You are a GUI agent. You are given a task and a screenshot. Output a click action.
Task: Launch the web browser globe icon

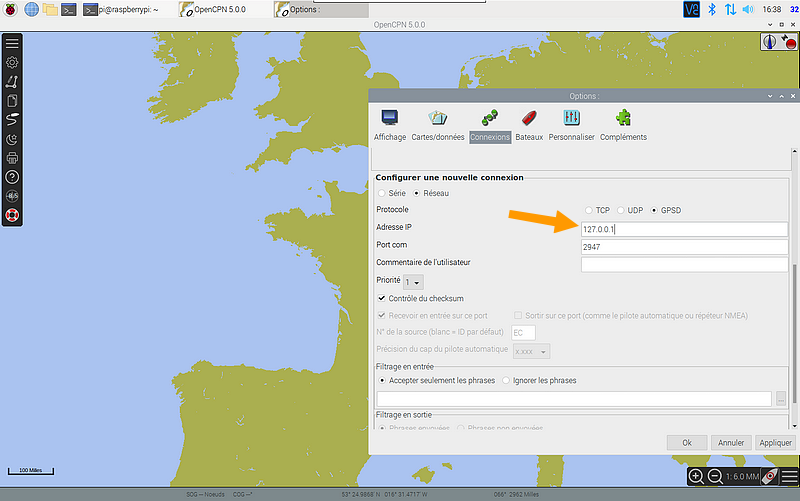tap(32, 9)
